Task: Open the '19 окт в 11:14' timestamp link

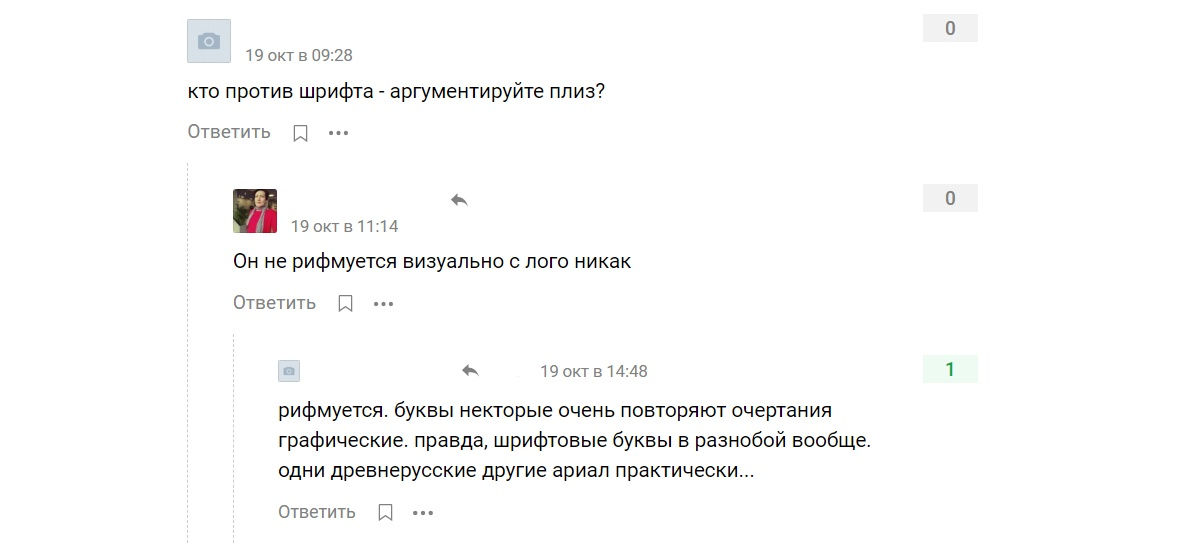Action: tap(344, 226)
